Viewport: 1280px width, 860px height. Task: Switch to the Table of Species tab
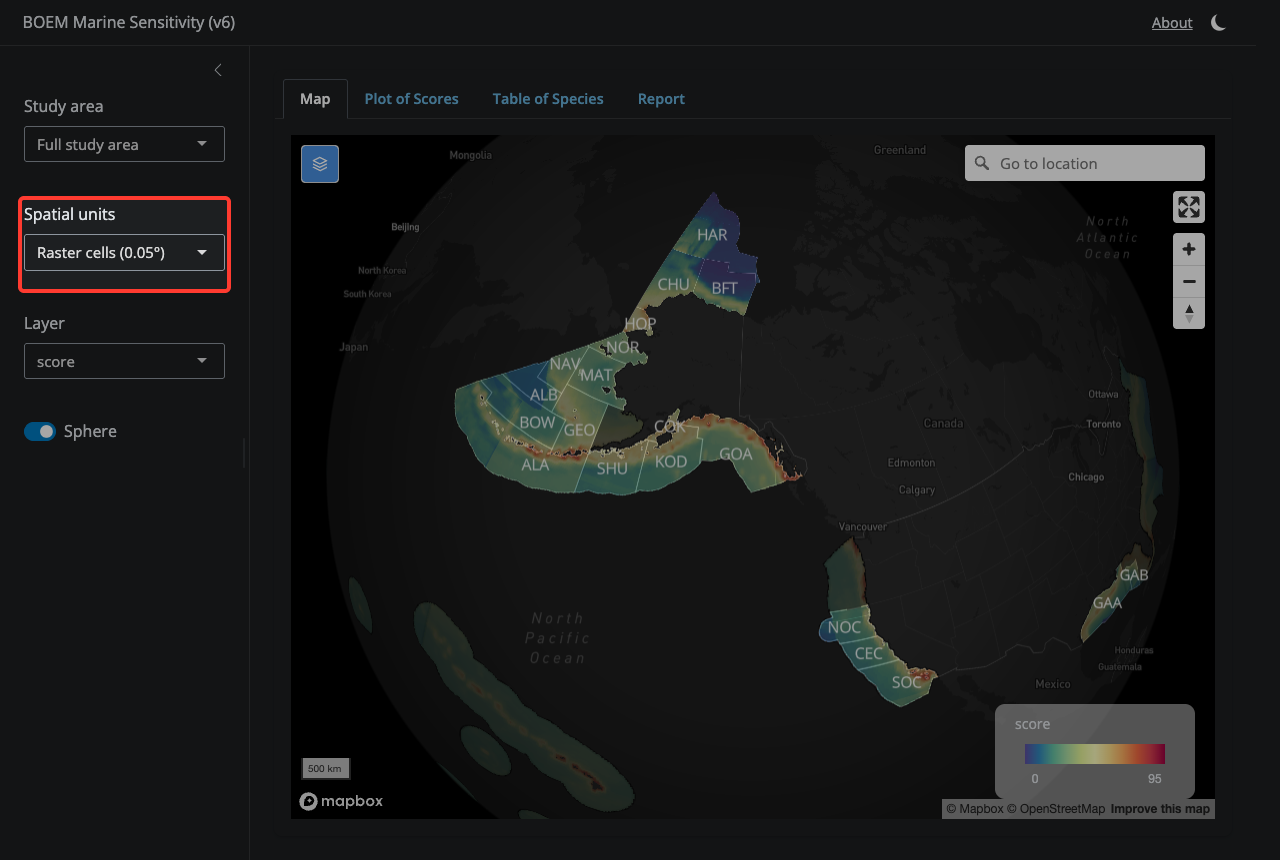548,99
